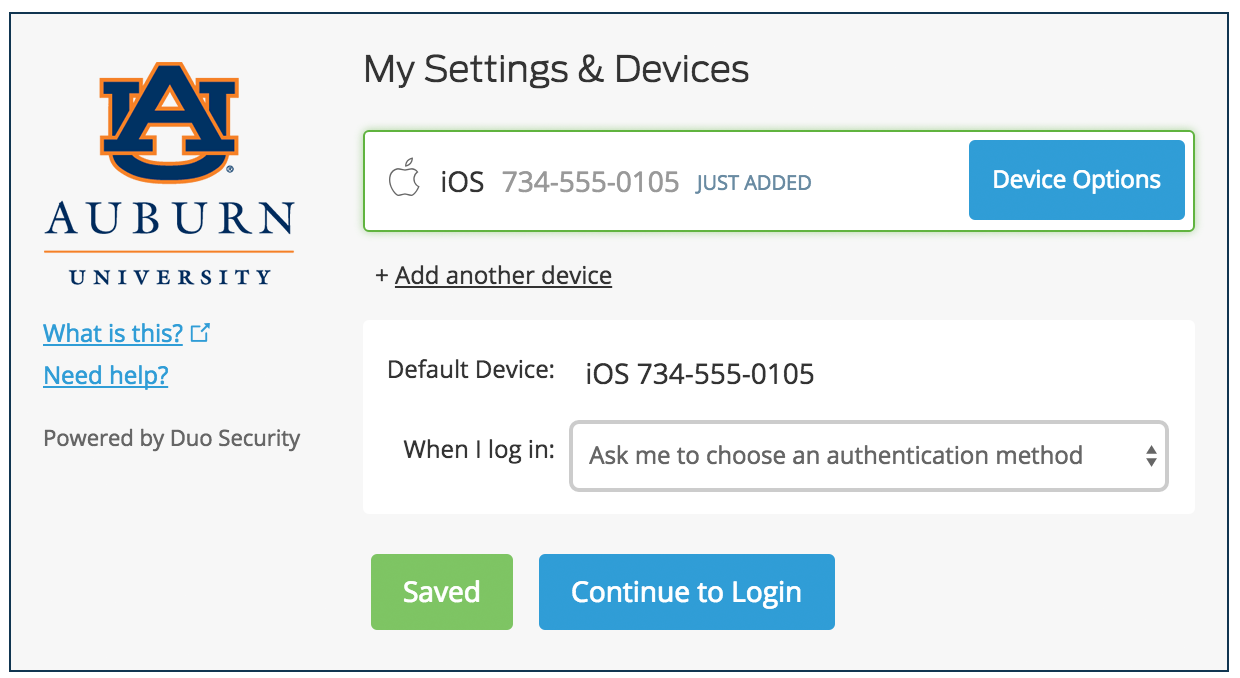Click the Apple logo device icon

(404, 180)
